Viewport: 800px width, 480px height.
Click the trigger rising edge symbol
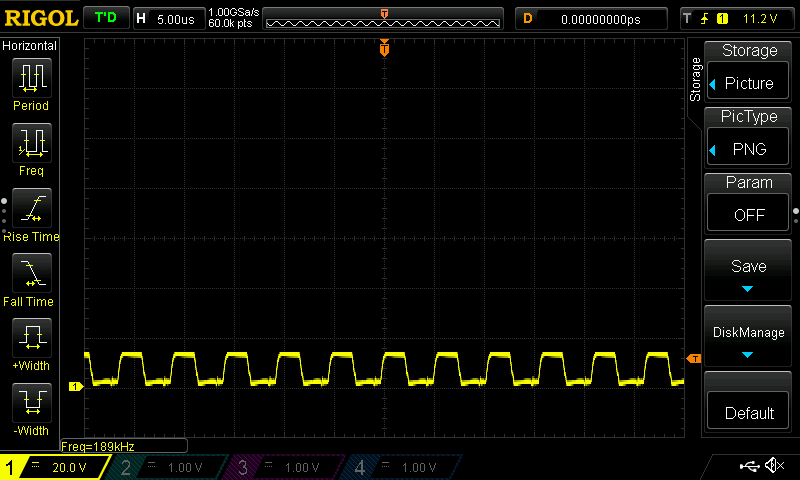tap(705, 19)
